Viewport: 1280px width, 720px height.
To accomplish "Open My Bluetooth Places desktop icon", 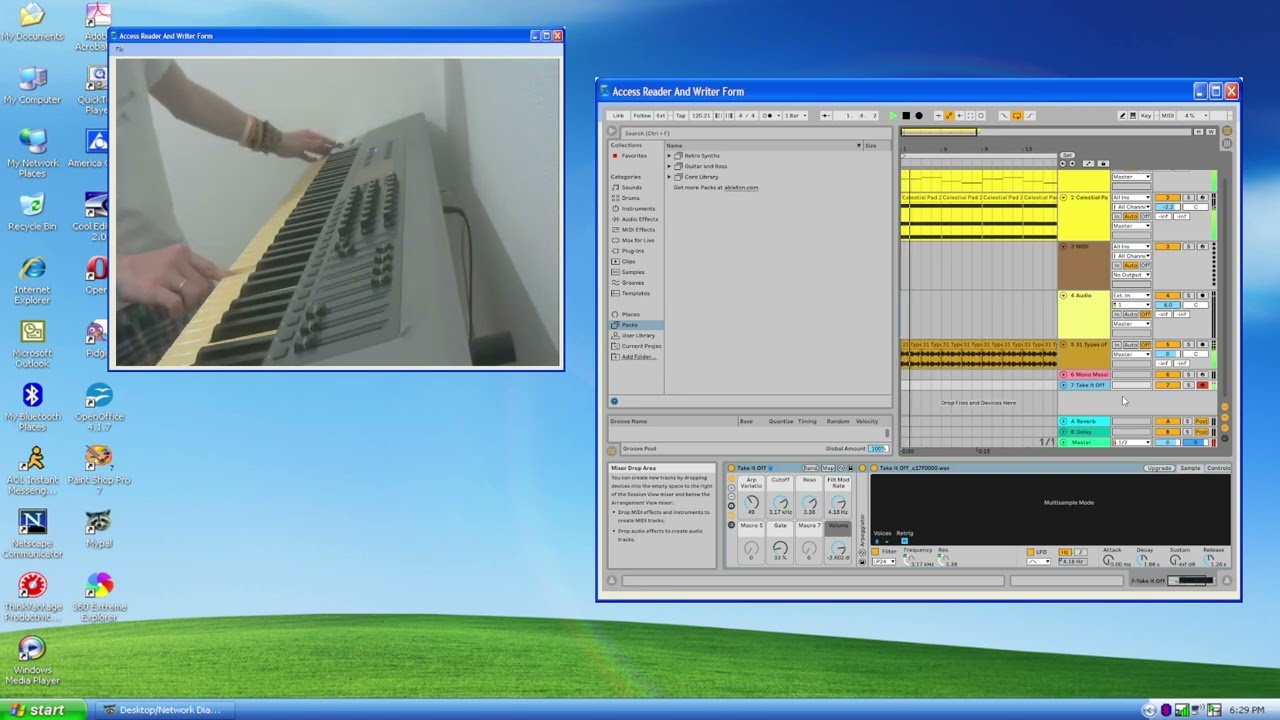I will (32, 405).
